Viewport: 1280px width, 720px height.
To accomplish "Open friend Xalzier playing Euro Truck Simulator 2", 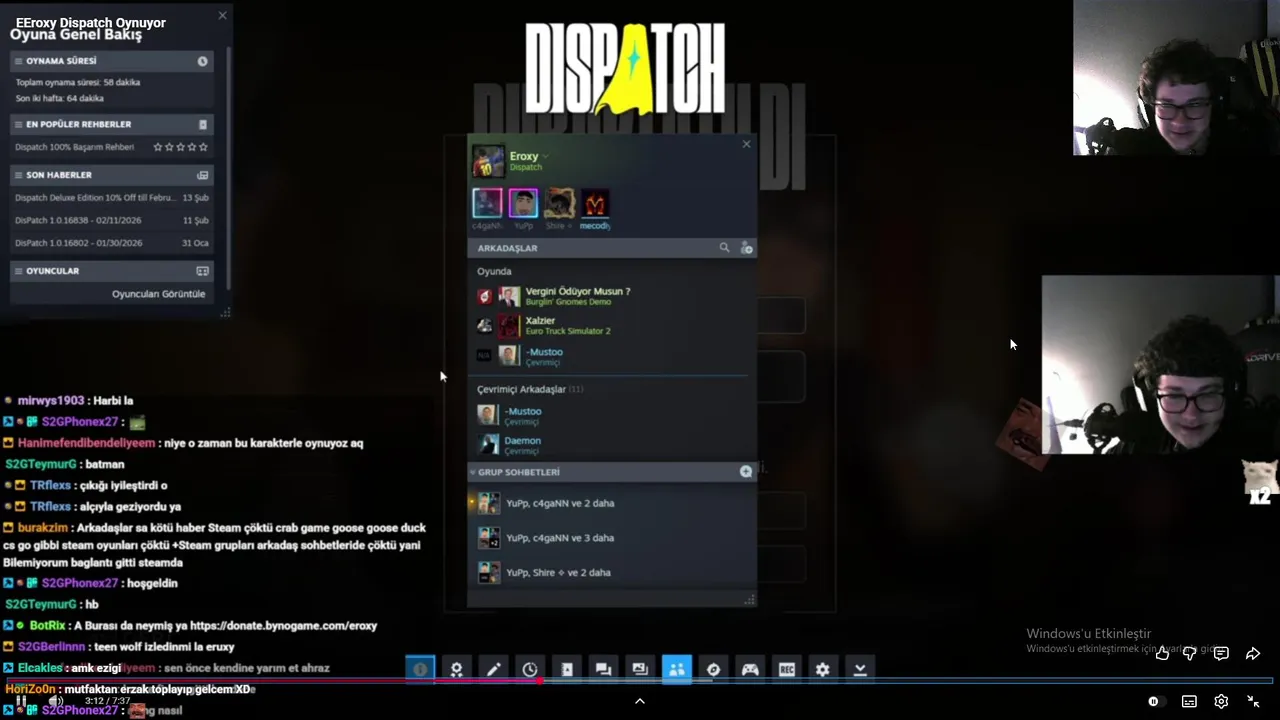I will 612,326.
